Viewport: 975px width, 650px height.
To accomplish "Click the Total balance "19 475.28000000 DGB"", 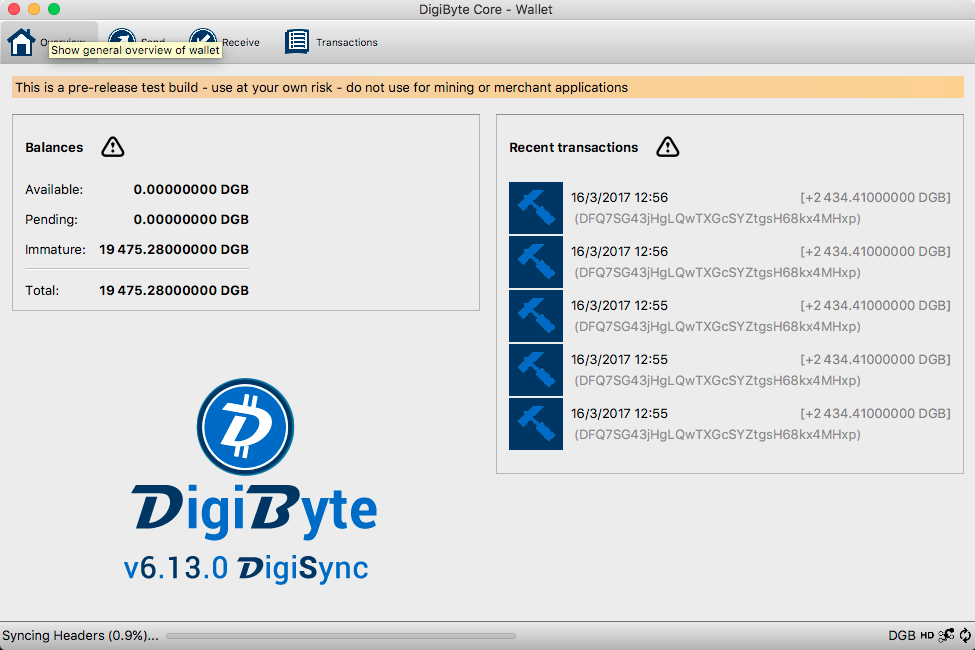I will coord(174,290).
